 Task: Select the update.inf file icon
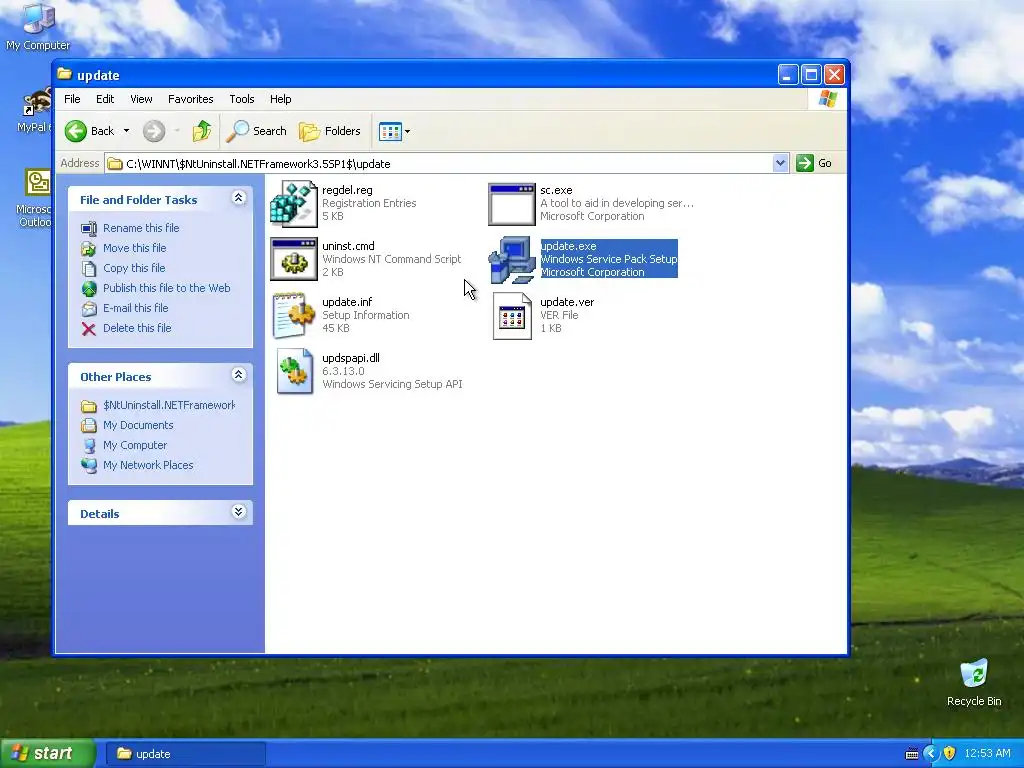(x=293, y=315)
